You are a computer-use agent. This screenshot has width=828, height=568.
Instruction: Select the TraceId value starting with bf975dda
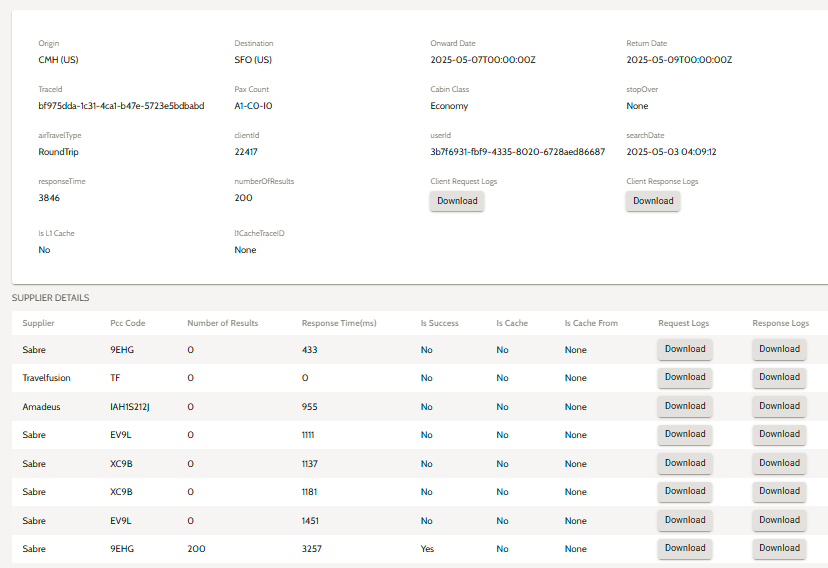coord(121,106)
